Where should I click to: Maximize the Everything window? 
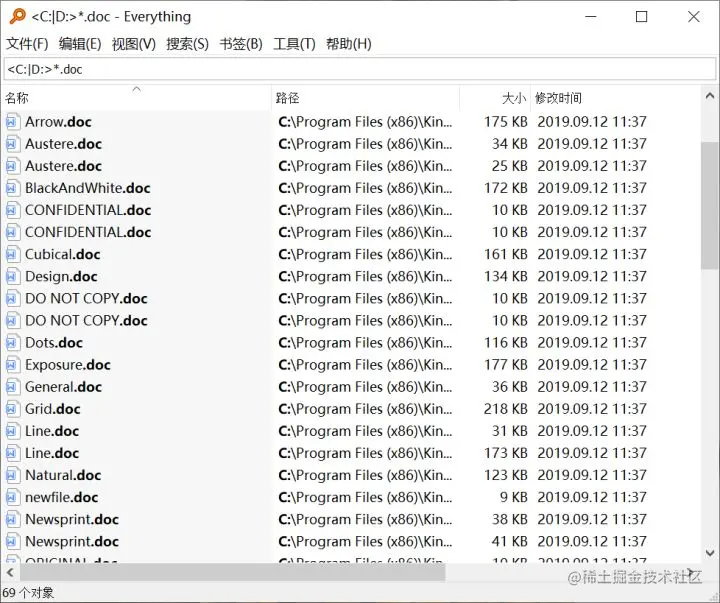coord(641,17)
